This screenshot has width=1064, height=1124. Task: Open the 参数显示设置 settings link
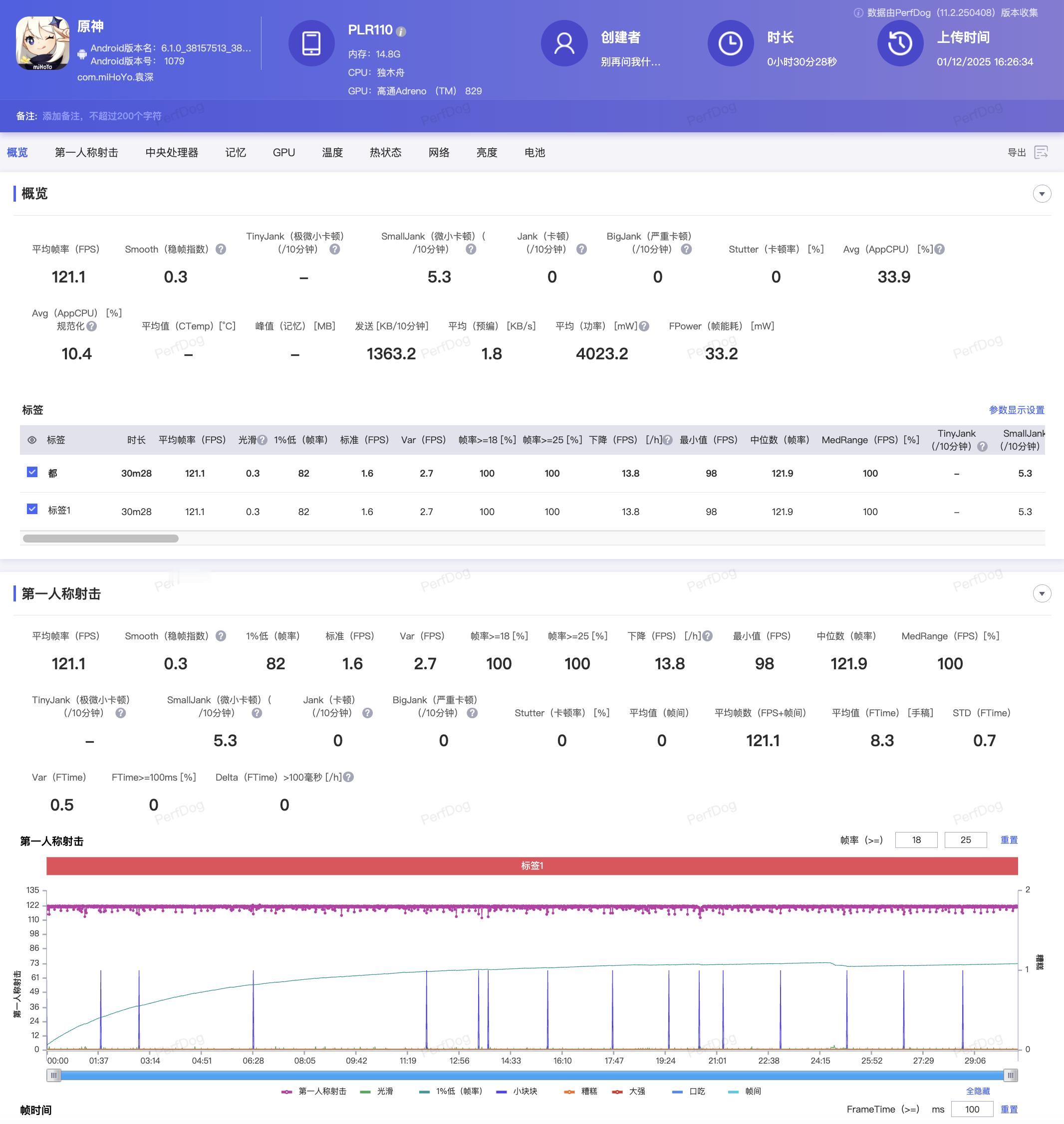pyautogui.click(x=1017, y=409)
